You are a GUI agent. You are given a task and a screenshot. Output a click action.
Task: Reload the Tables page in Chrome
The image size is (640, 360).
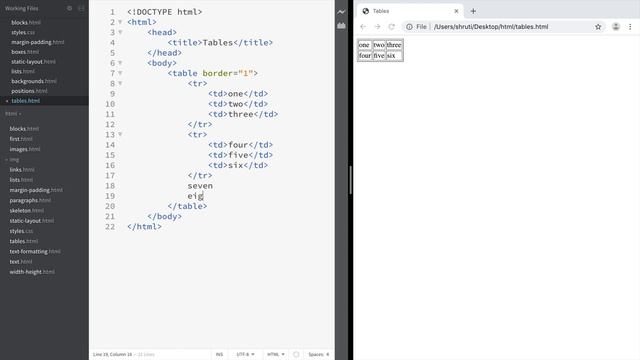391,27
